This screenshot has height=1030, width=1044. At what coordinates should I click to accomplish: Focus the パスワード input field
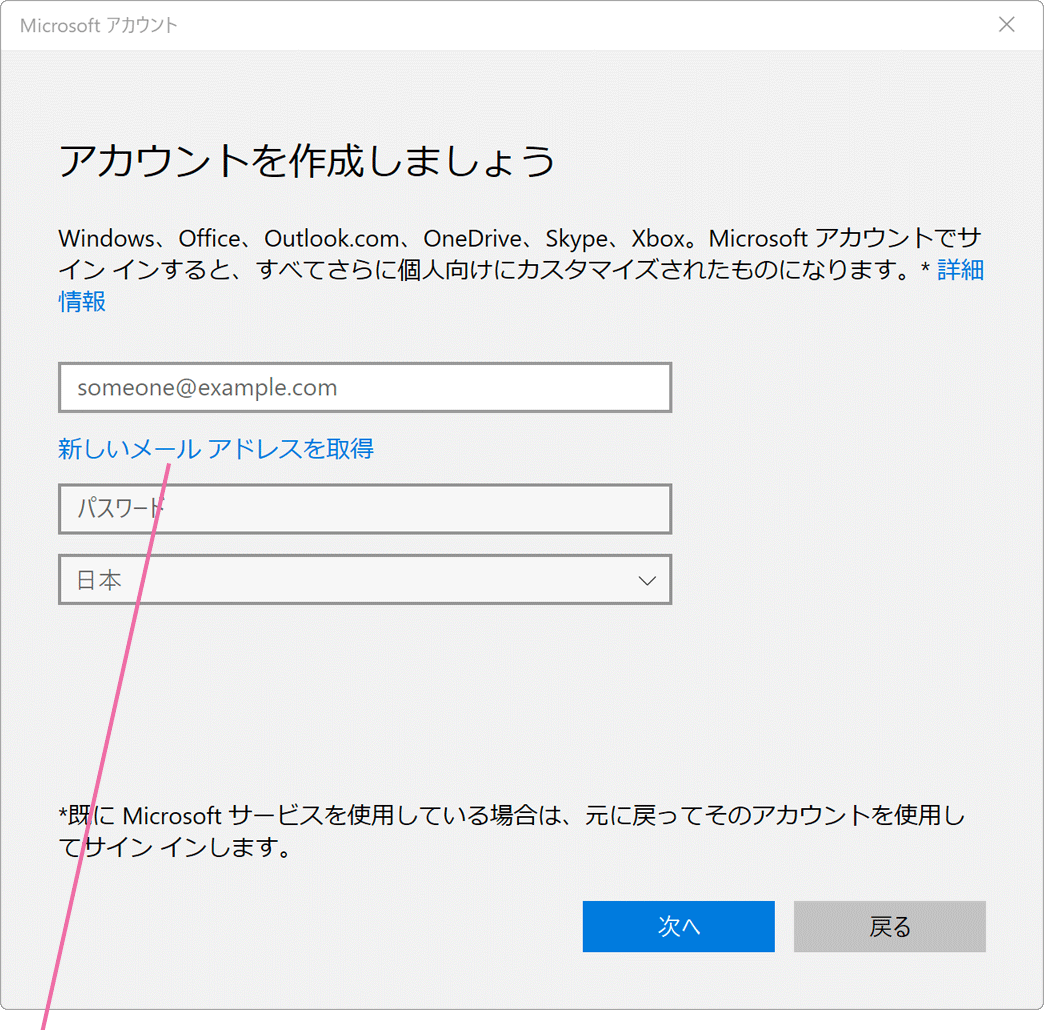click(365, 509)
